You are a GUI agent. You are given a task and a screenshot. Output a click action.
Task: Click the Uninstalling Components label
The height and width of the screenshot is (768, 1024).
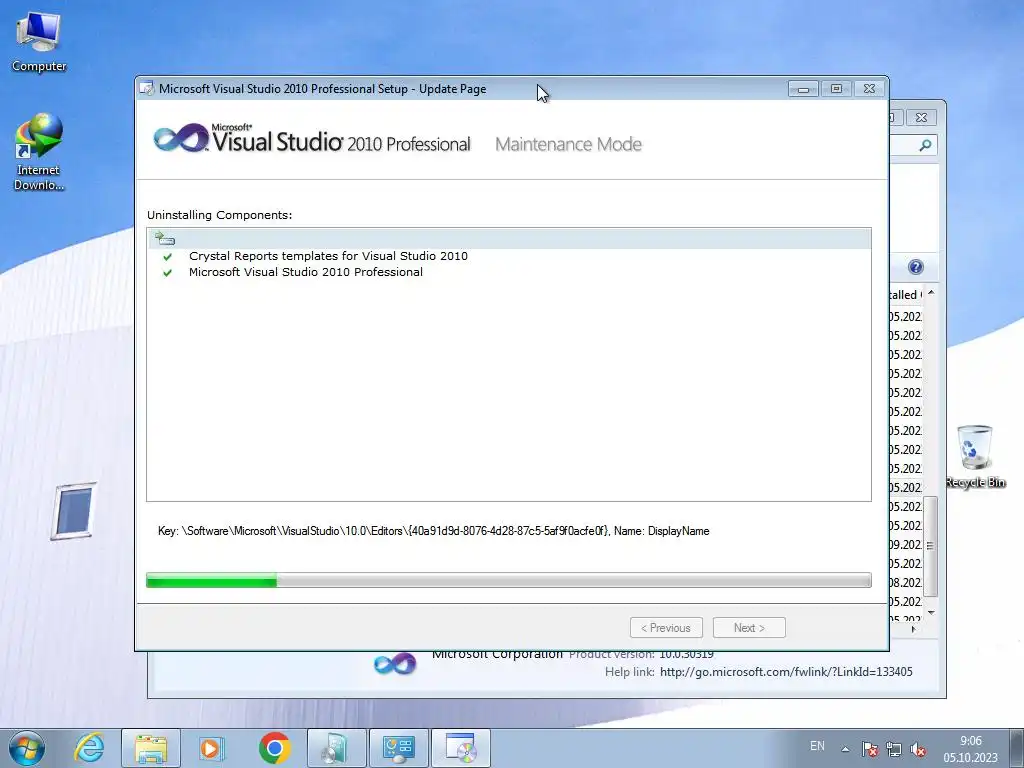tap(219, 215)
